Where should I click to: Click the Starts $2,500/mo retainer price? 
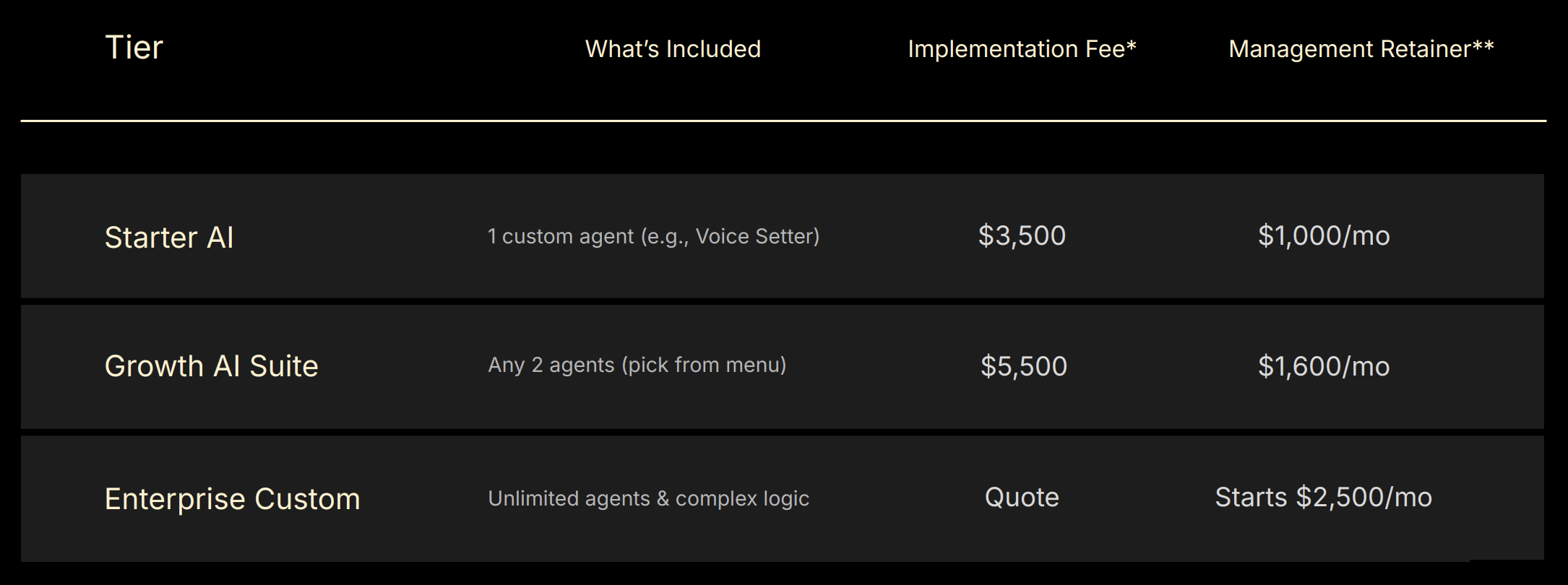(1323, 498)
